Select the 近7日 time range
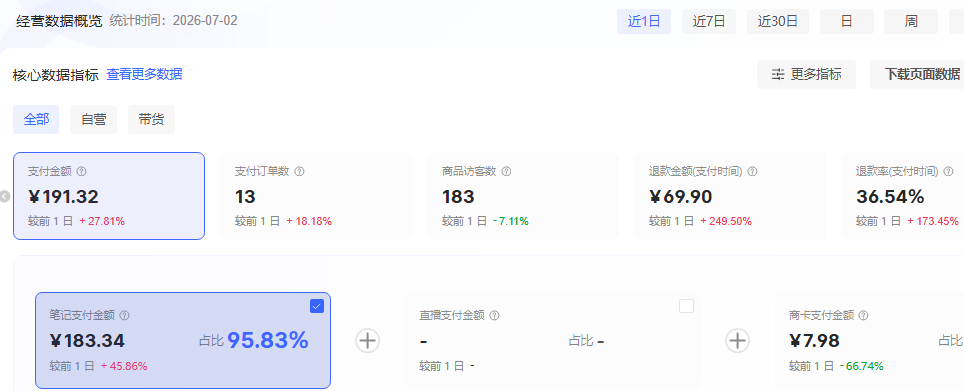This screenshot has width=964, height=391. point(709,22)
